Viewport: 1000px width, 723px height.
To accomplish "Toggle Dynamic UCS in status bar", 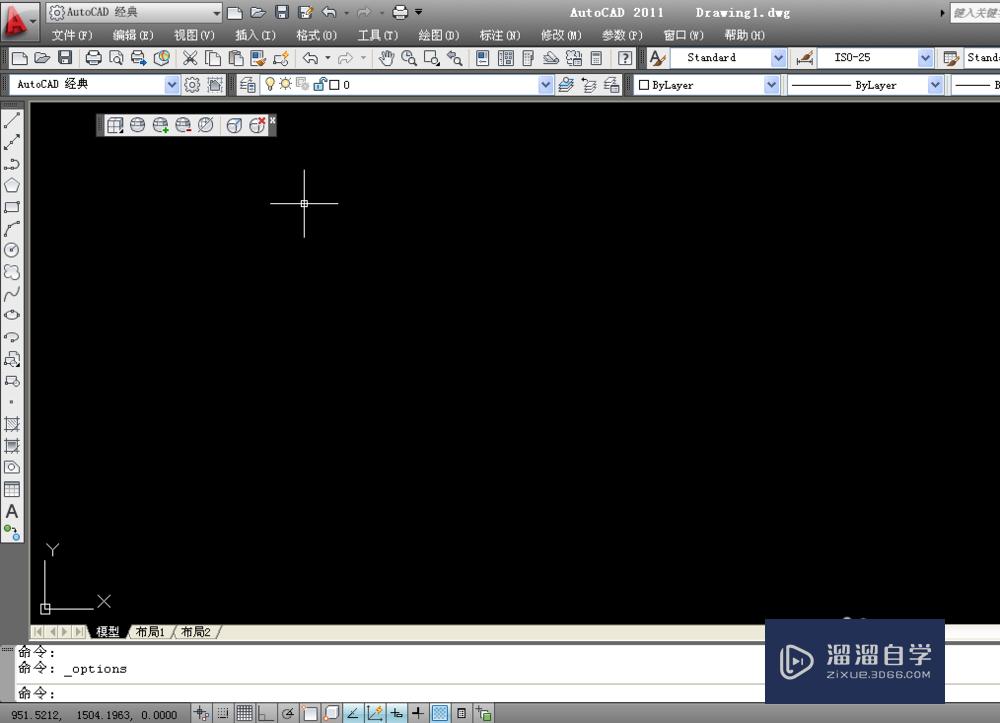I will click(x=374, y=713).
